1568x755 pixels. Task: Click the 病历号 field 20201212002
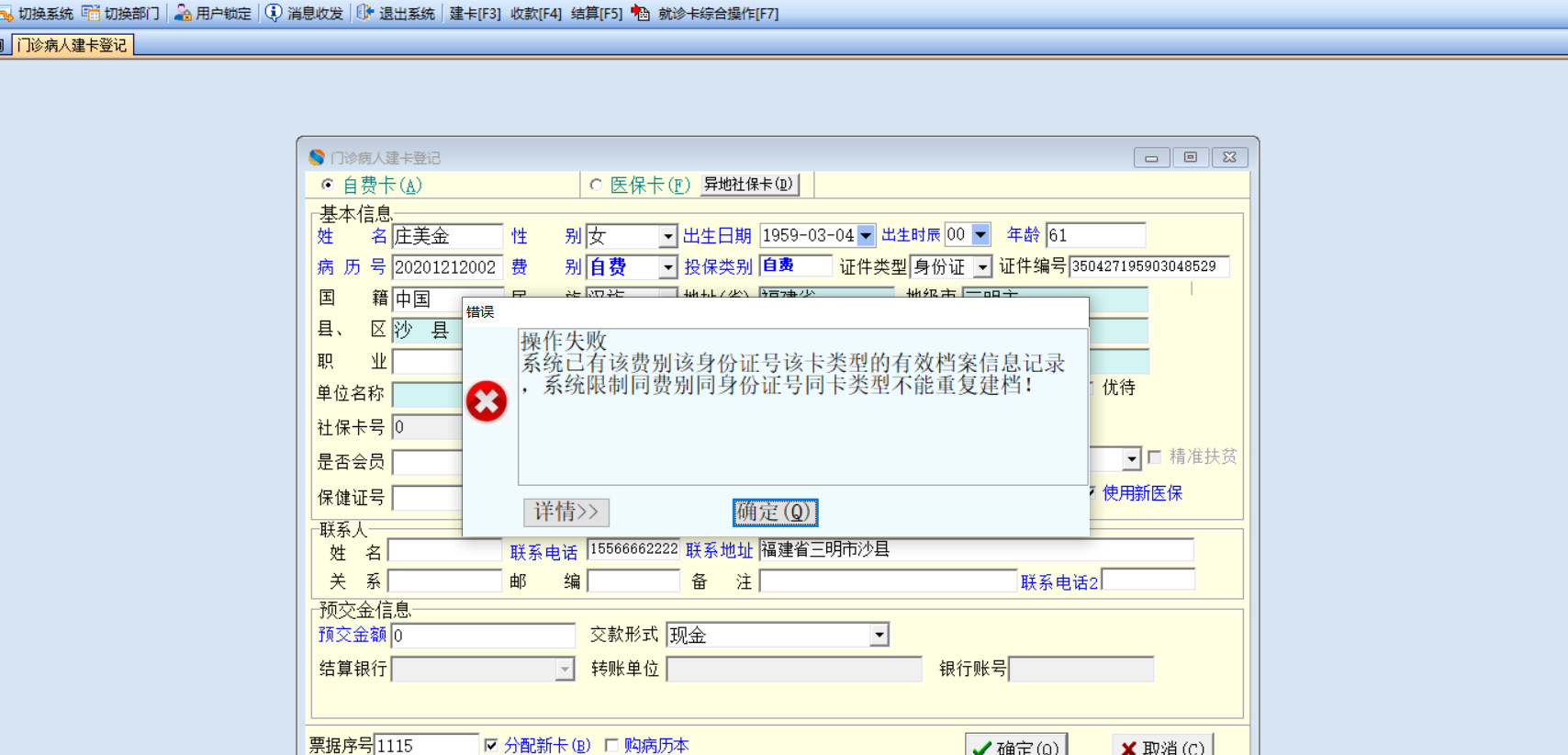(447, 267)
